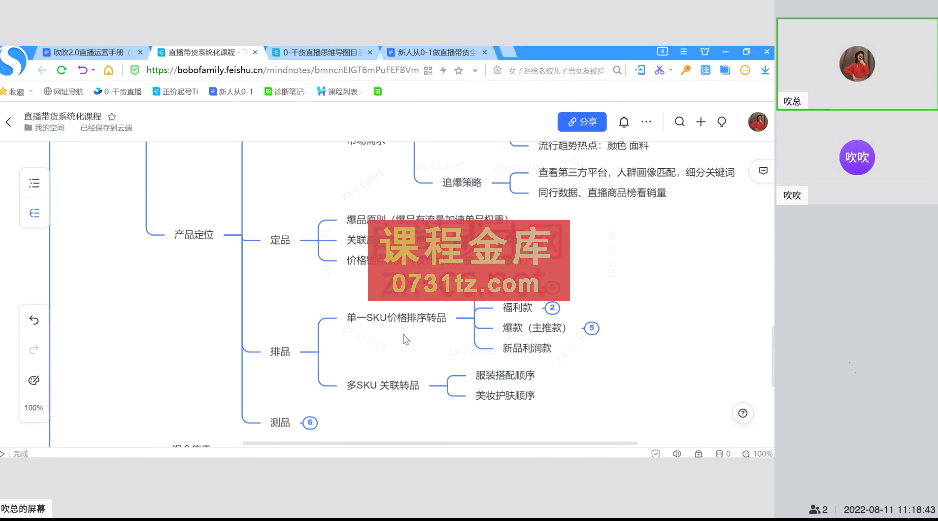Reload the page with the green refresh icon
The height and width of the screenshot is (521, 938).
(x=62, y=71)
